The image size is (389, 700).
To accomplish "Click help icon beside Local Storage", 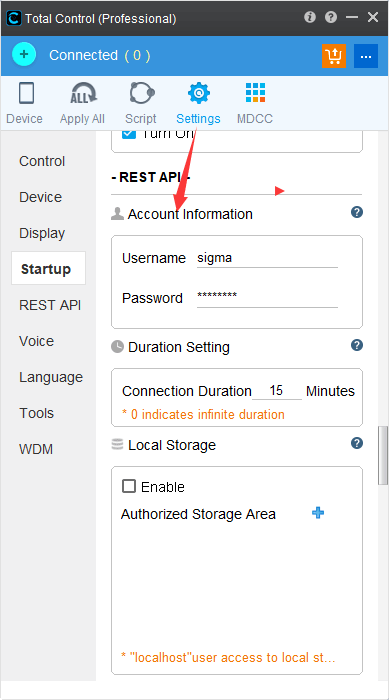I will 356,443.
